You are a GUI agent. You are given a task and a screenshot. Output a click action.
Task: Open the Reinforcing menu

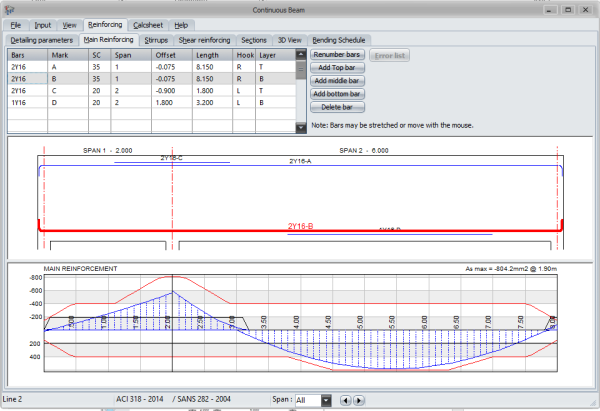click(x=105, y=25)
